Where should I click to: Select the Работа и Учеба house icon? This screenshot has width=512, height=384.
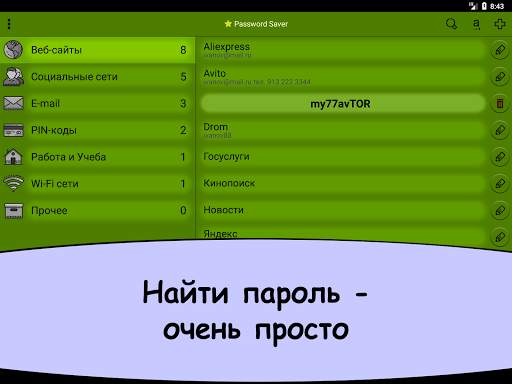[13, 157]
